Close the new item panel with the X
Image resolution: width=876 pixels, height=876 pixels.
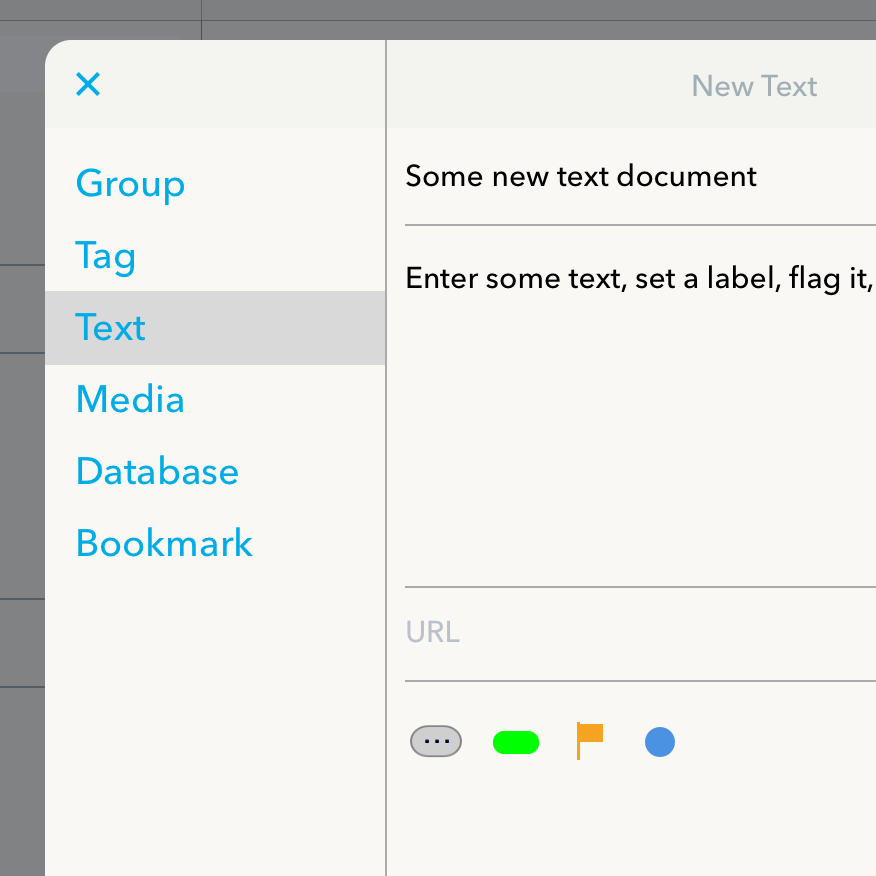point(88,84)
